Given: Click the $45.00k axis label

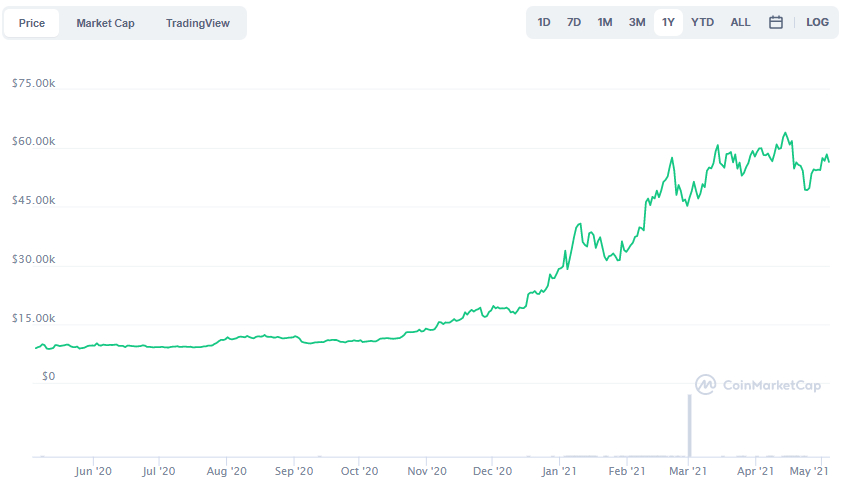Looking at the screenshot, I should [x=33, y=200].
